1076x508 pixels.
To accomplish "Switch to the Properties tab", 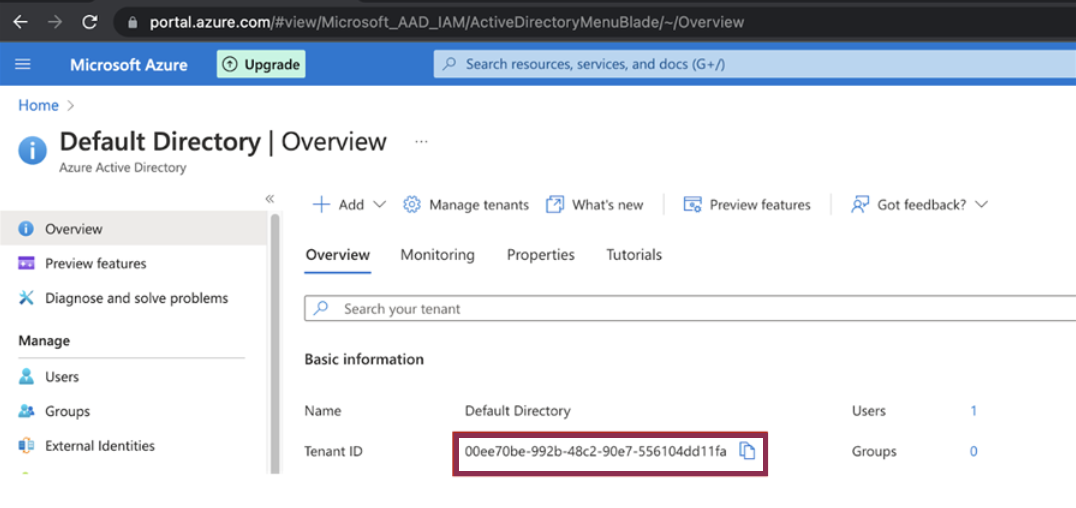I will pyautogui.click(x=541, y=255).
